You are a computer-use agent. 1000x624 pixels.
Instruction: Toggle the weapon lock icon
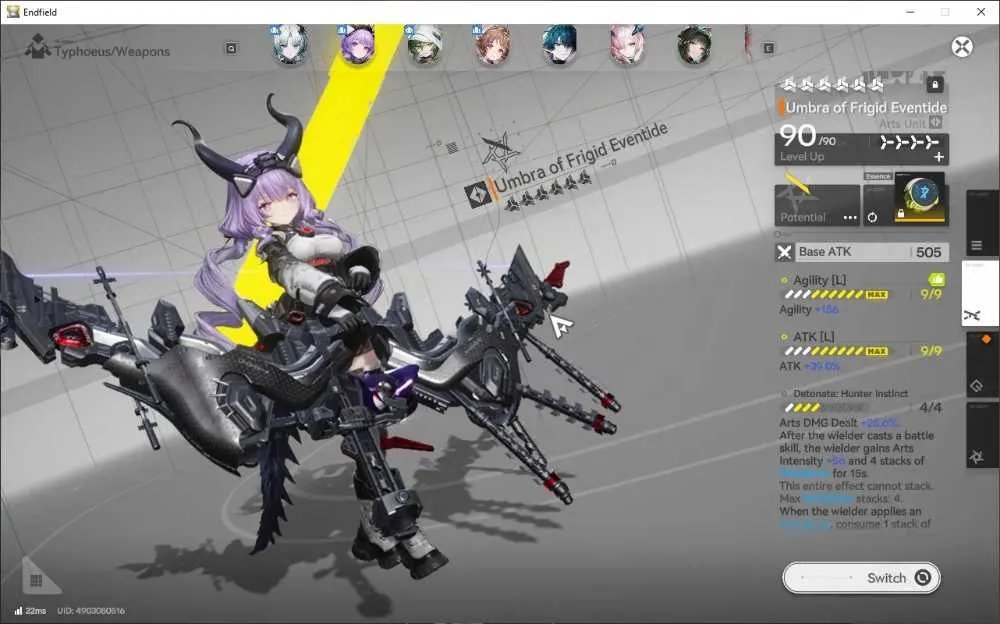point(934,84)
